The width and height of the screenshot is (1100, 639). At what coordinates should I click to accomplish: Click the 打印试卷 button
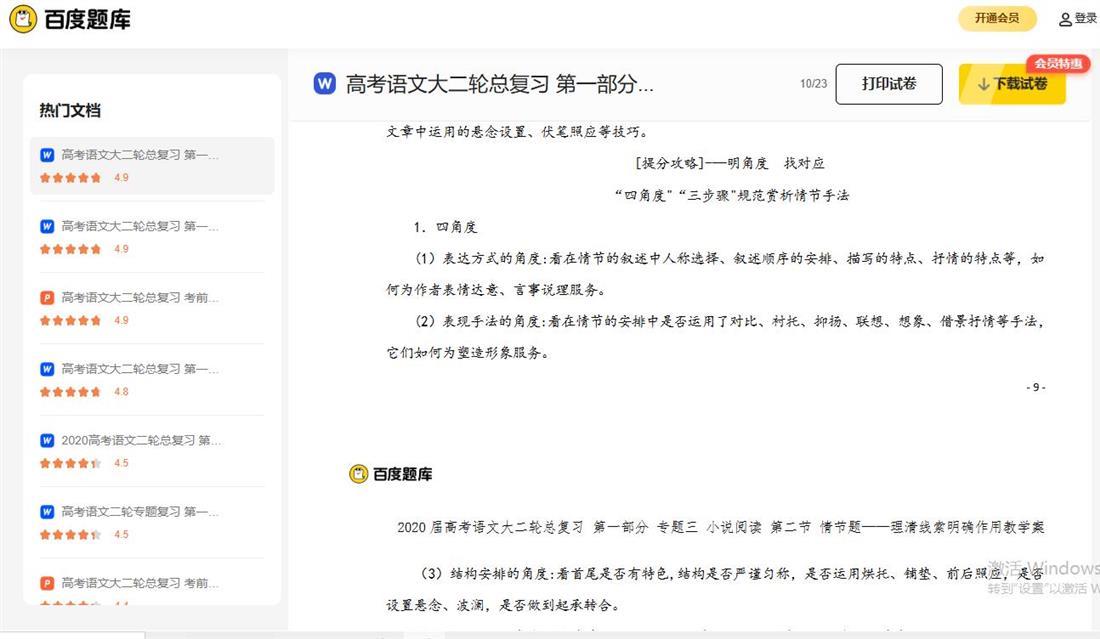point(889,83)
